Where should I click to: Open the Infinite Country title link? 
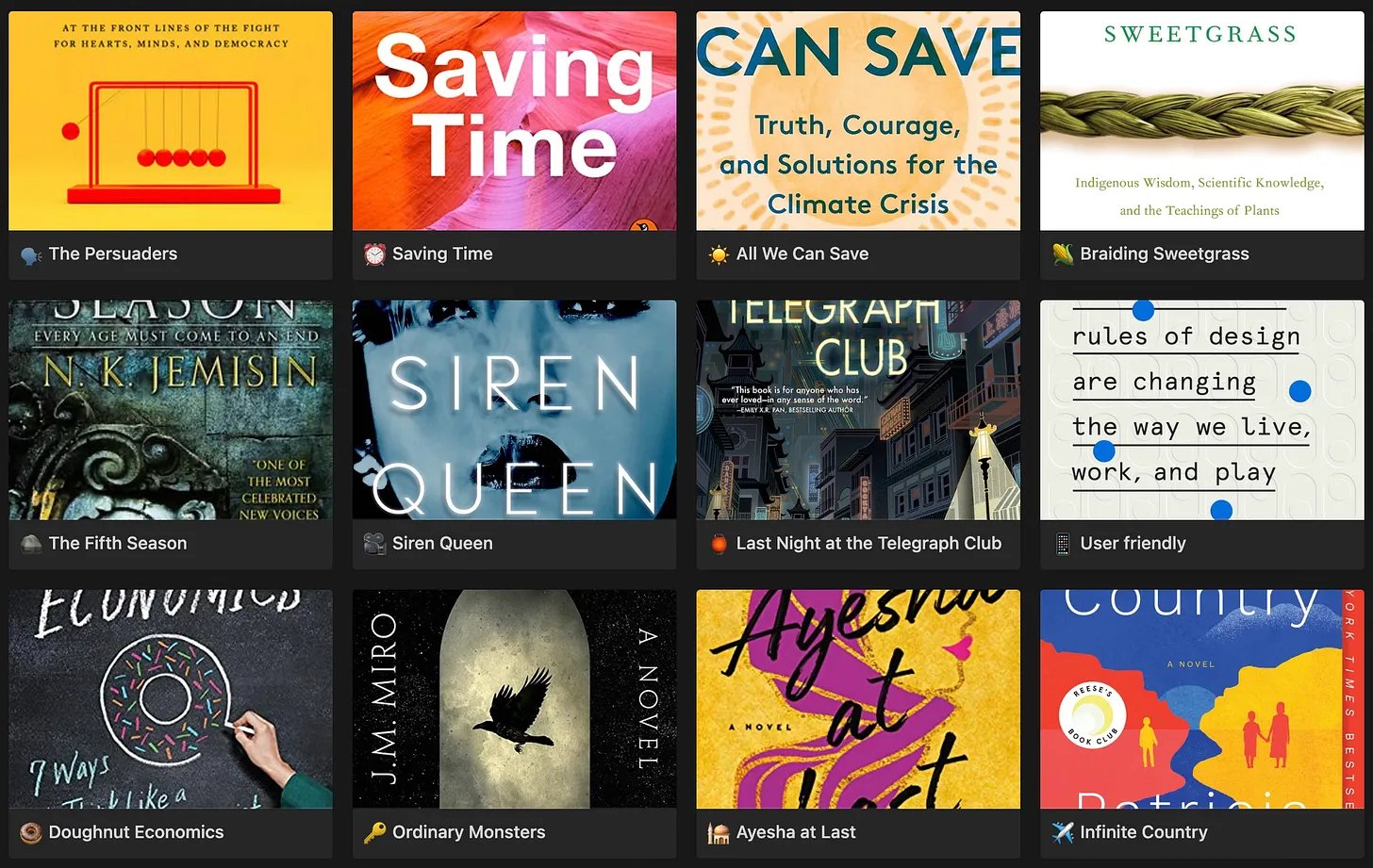[x=1143, y=833]
